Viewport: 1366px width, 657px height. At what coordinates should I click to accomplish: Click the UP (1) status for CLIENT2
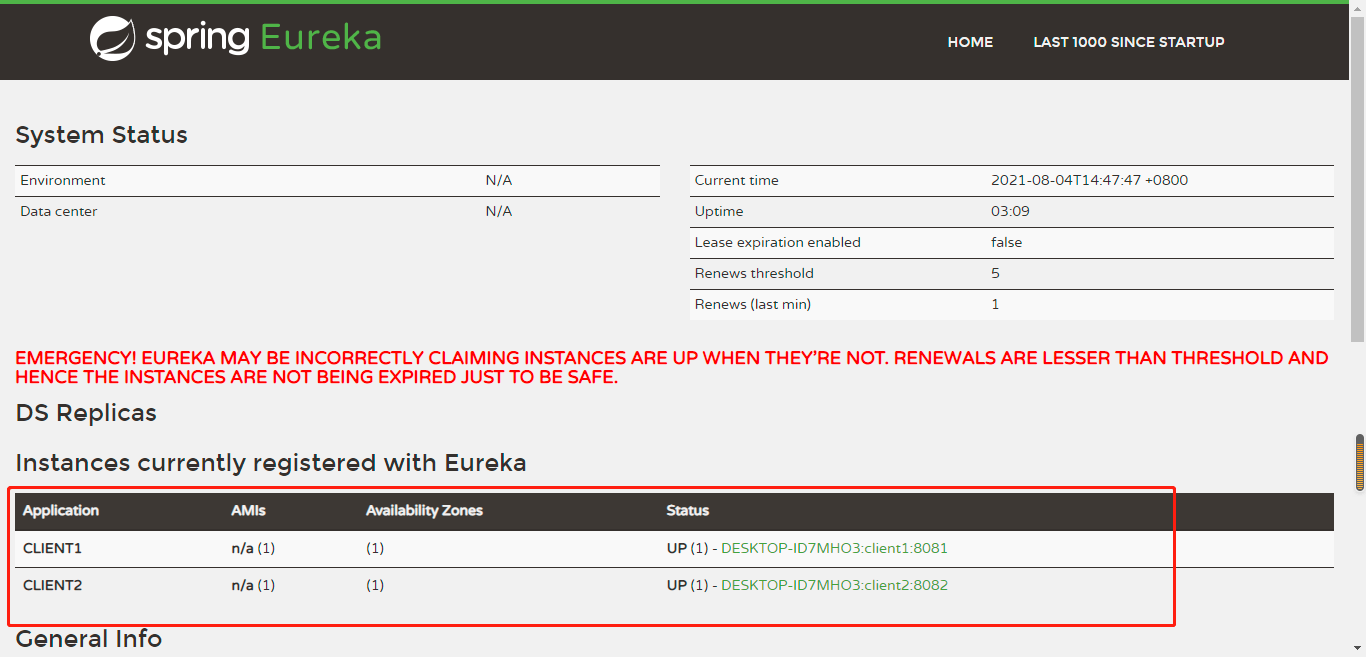coord(688,585)
